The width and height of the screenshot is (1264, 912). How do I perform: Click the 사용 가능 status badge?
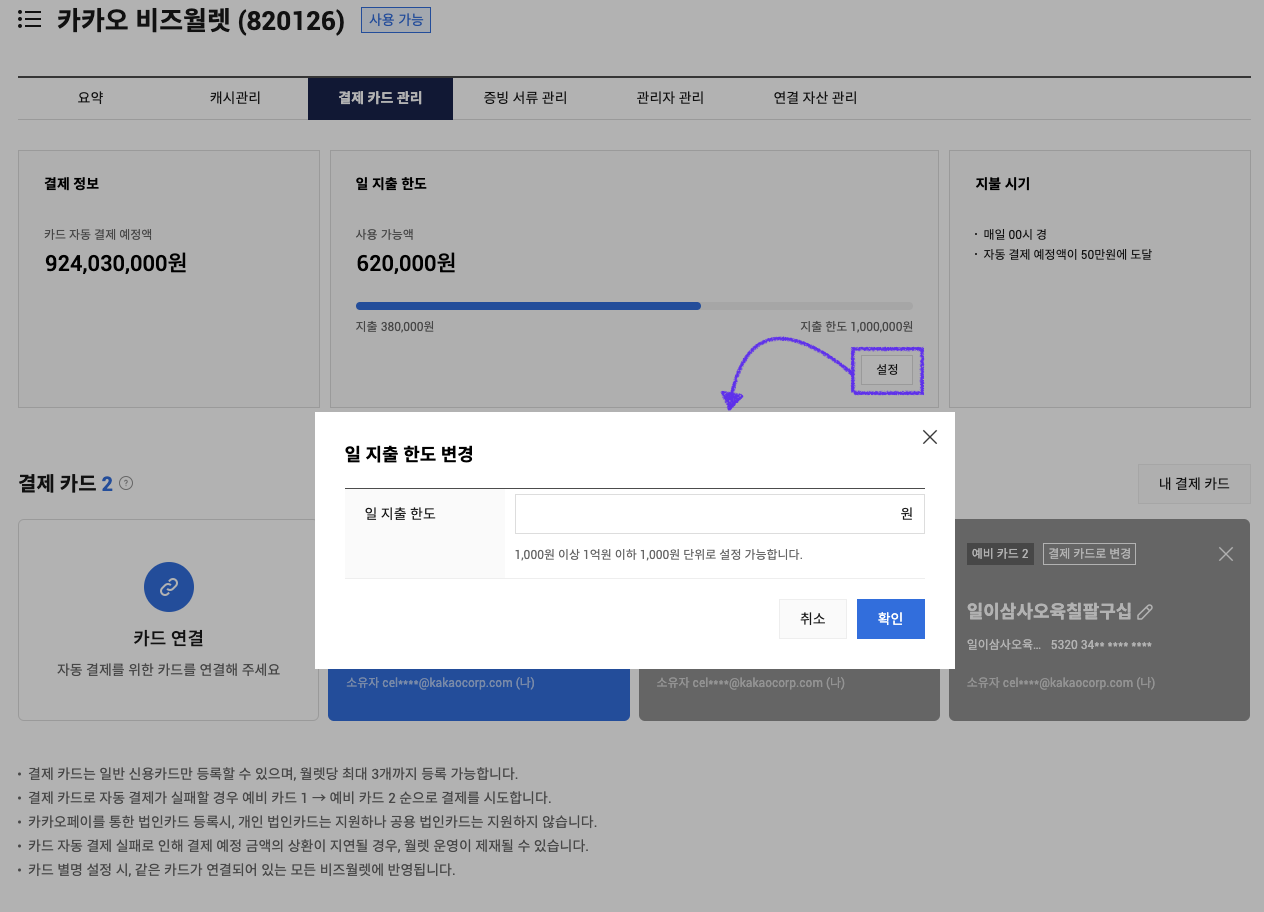pos(396,20)
